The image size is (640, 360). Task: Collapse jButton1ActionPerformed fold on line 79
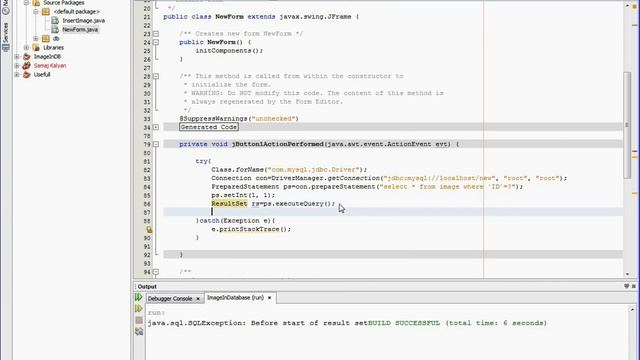tap(156, 144)
